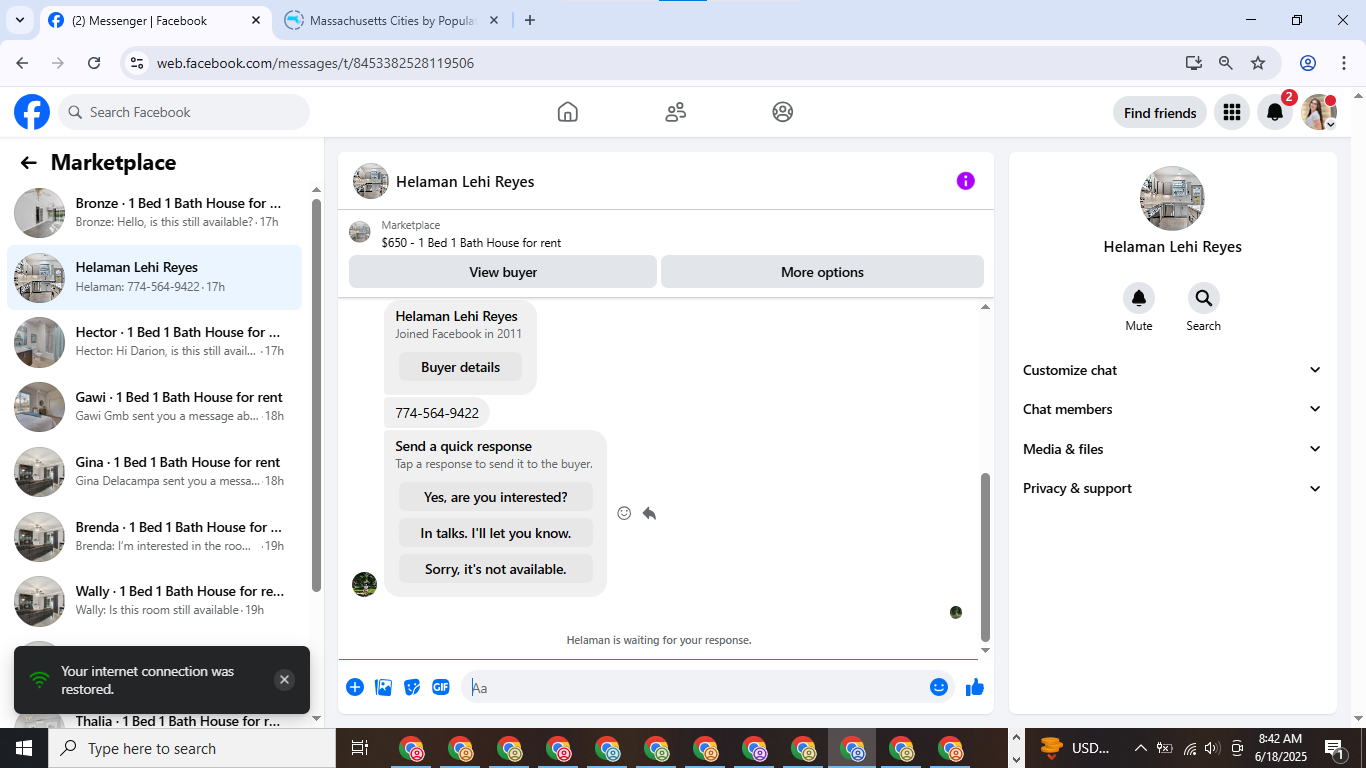Open Gawi's 1 Bed 1 Bath conversation
This screenshot has width=1366, height=768.
point(155,407)
